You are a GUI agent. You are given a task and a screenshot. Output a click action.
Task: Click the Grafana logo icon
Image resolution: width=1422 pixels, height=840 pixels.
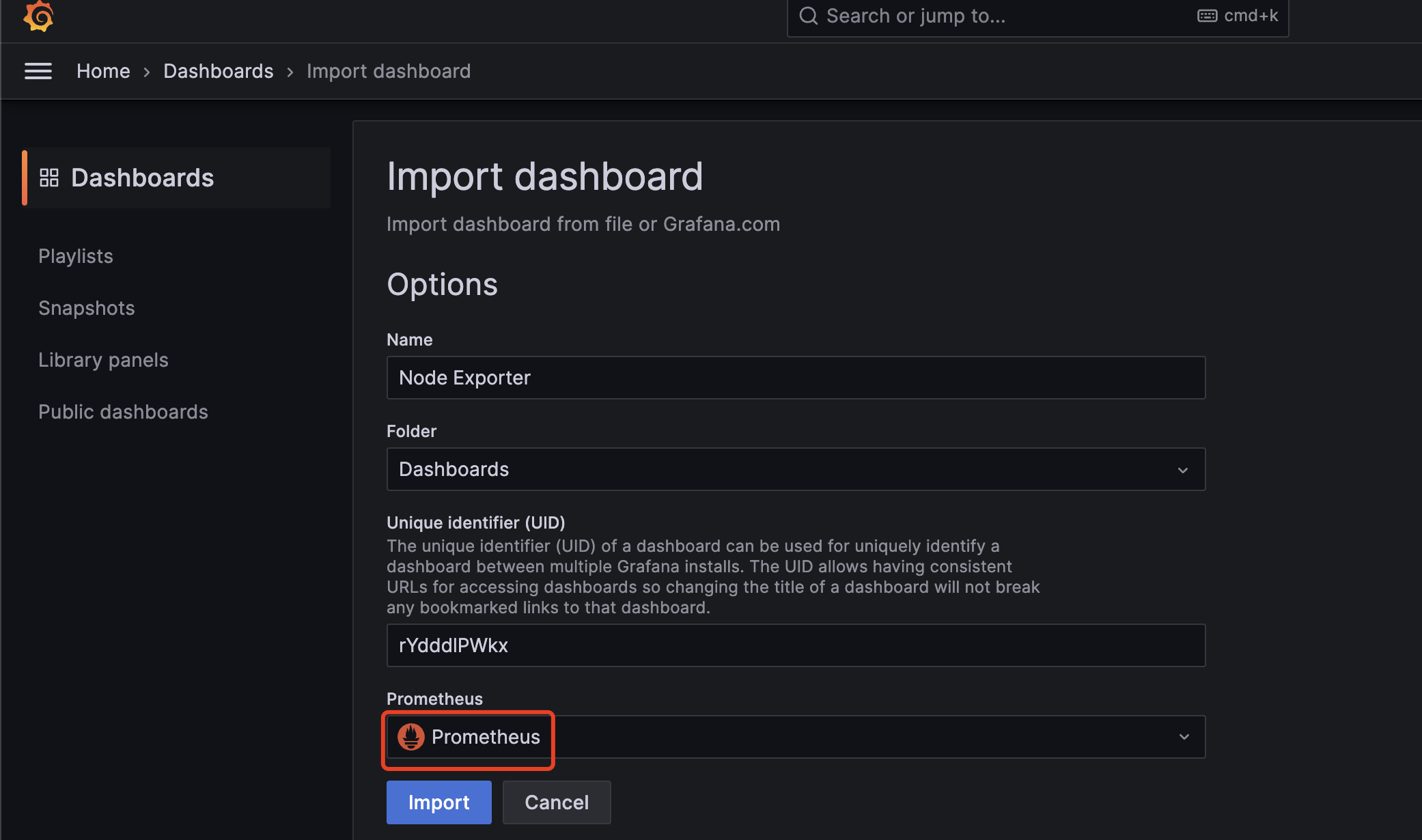click(38, 15)
